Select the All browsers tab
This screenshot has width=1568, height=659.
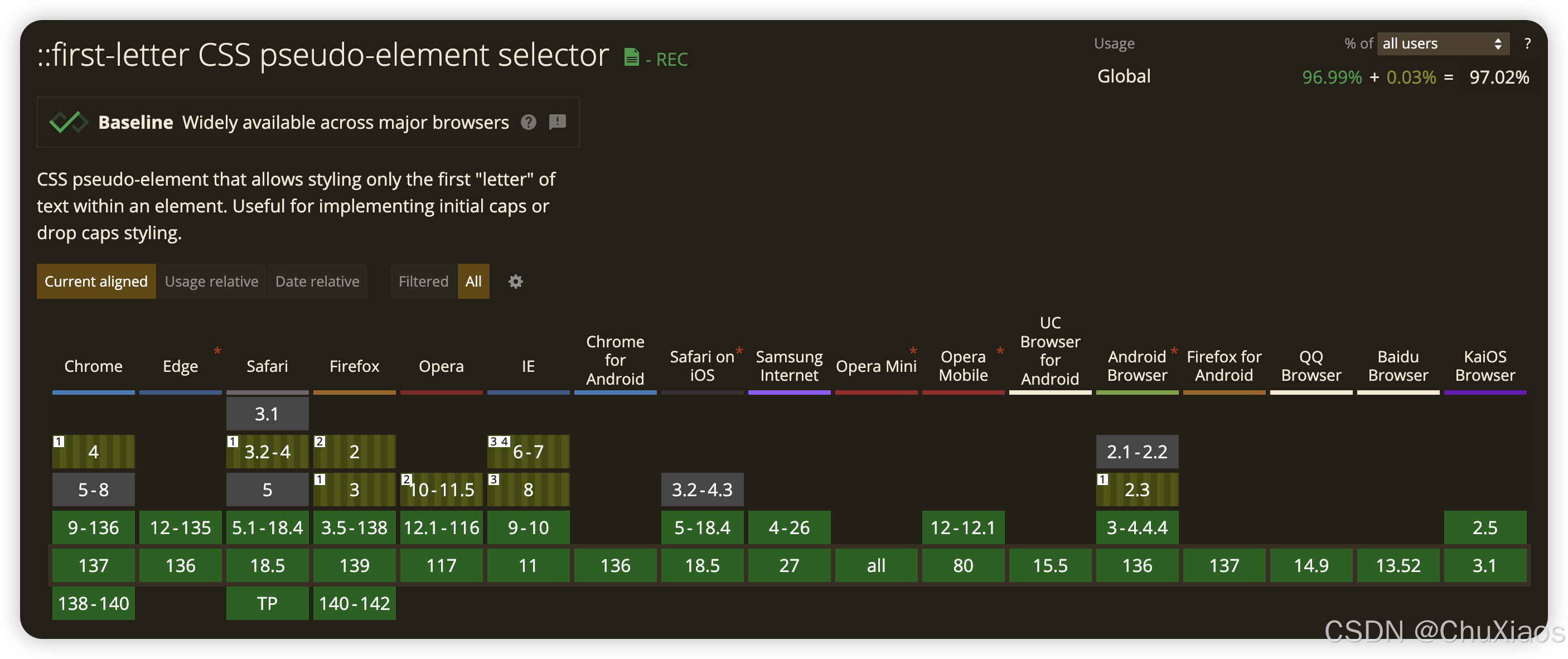pos(473,282)
